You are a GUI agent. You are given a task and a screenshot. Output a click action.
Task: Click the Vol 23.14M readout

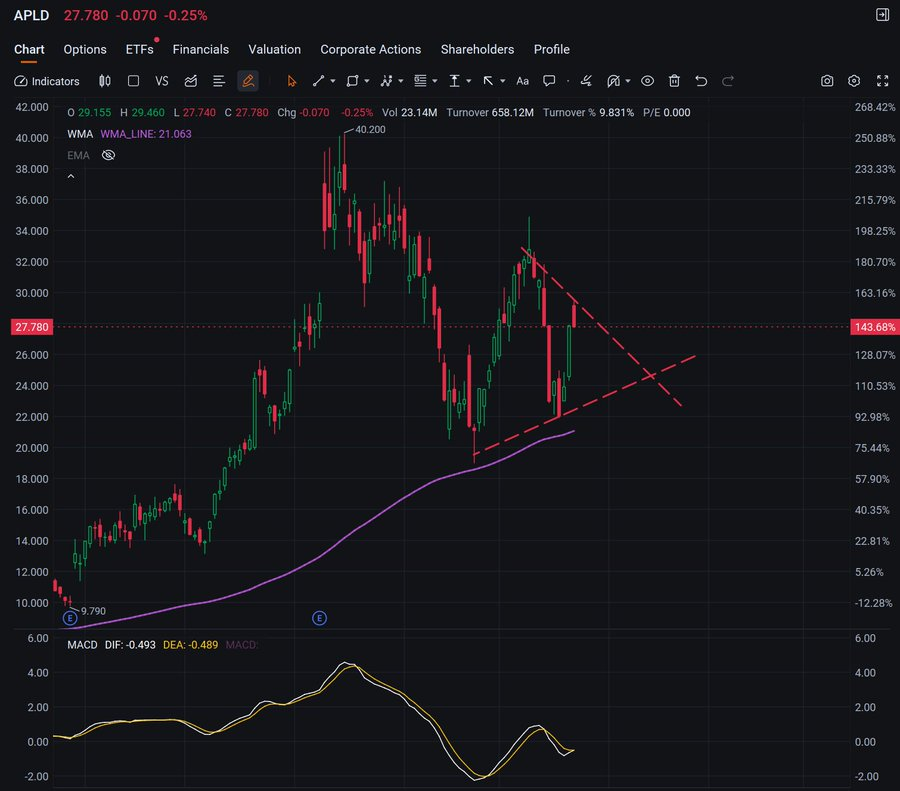410,113
